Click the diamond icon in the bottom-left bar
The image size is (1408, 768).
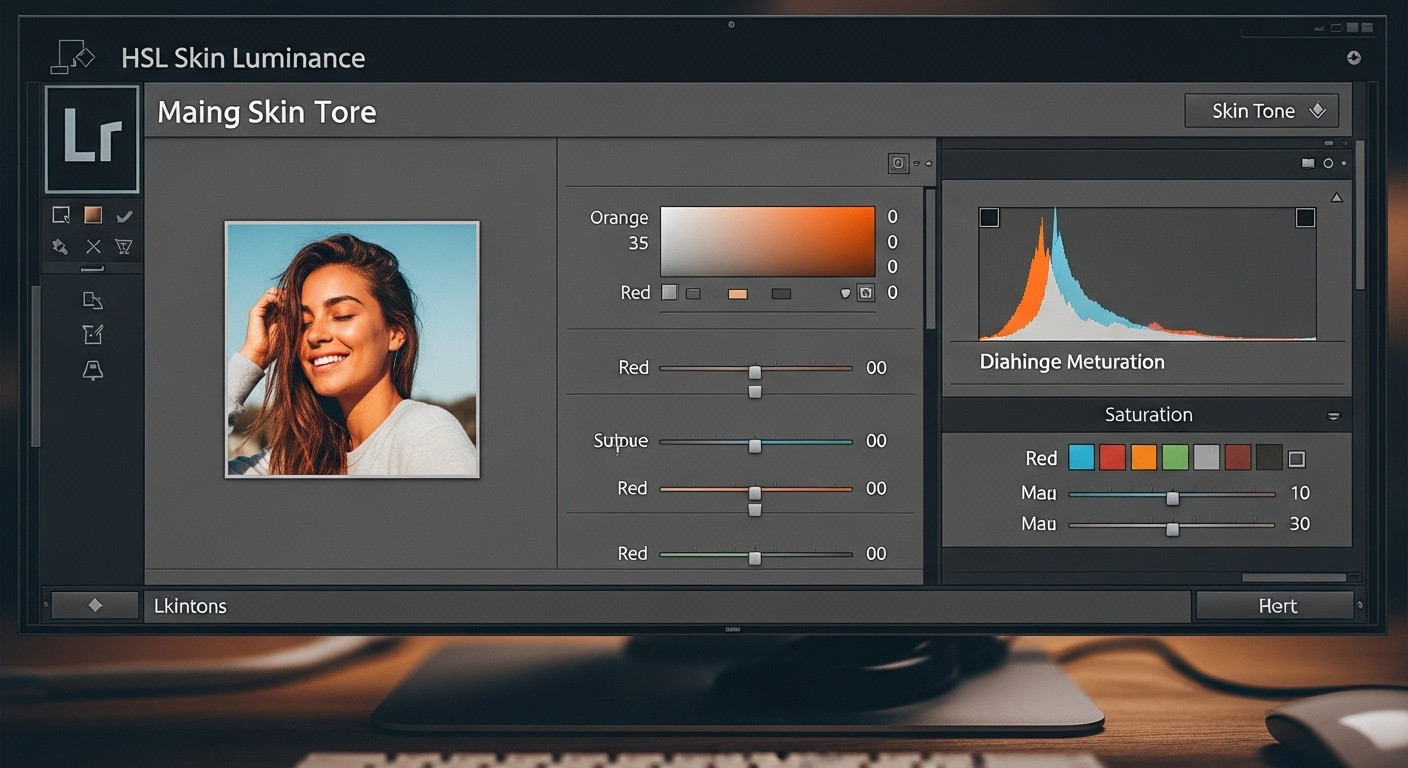tap(95, 605)
